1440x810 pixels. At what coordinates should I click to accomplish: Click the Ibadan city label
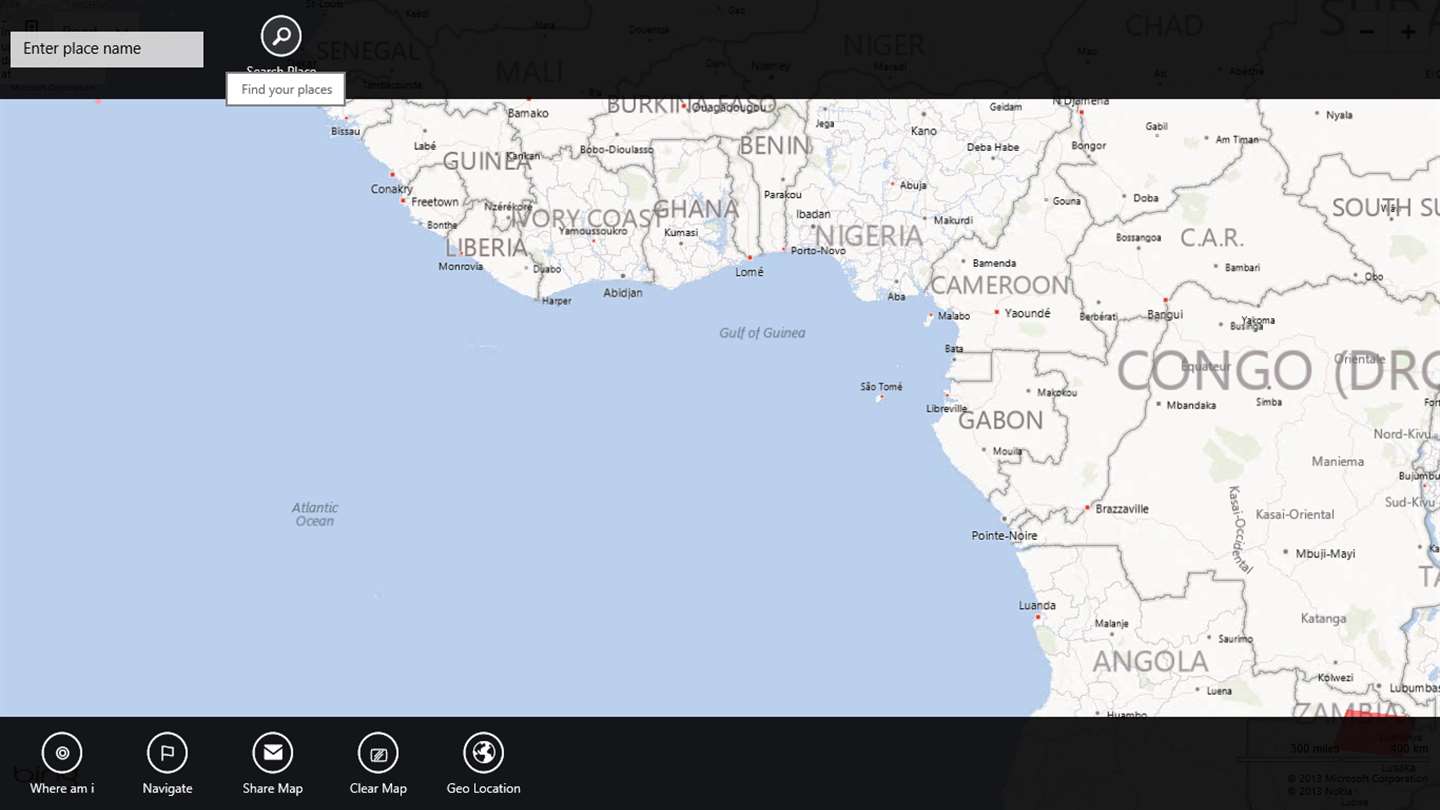click(x=814, y=214)
